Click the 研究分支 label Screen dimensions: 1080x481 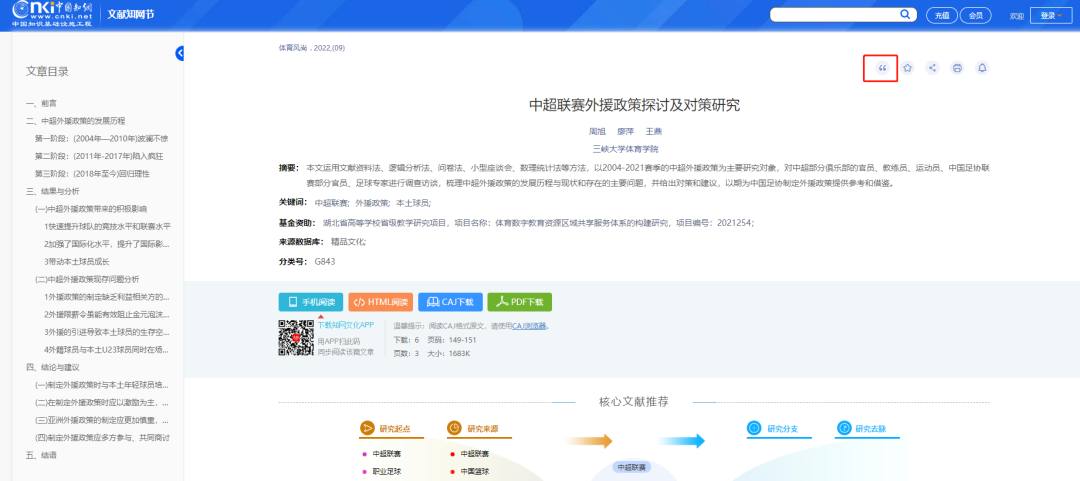(x=782, y=429)
